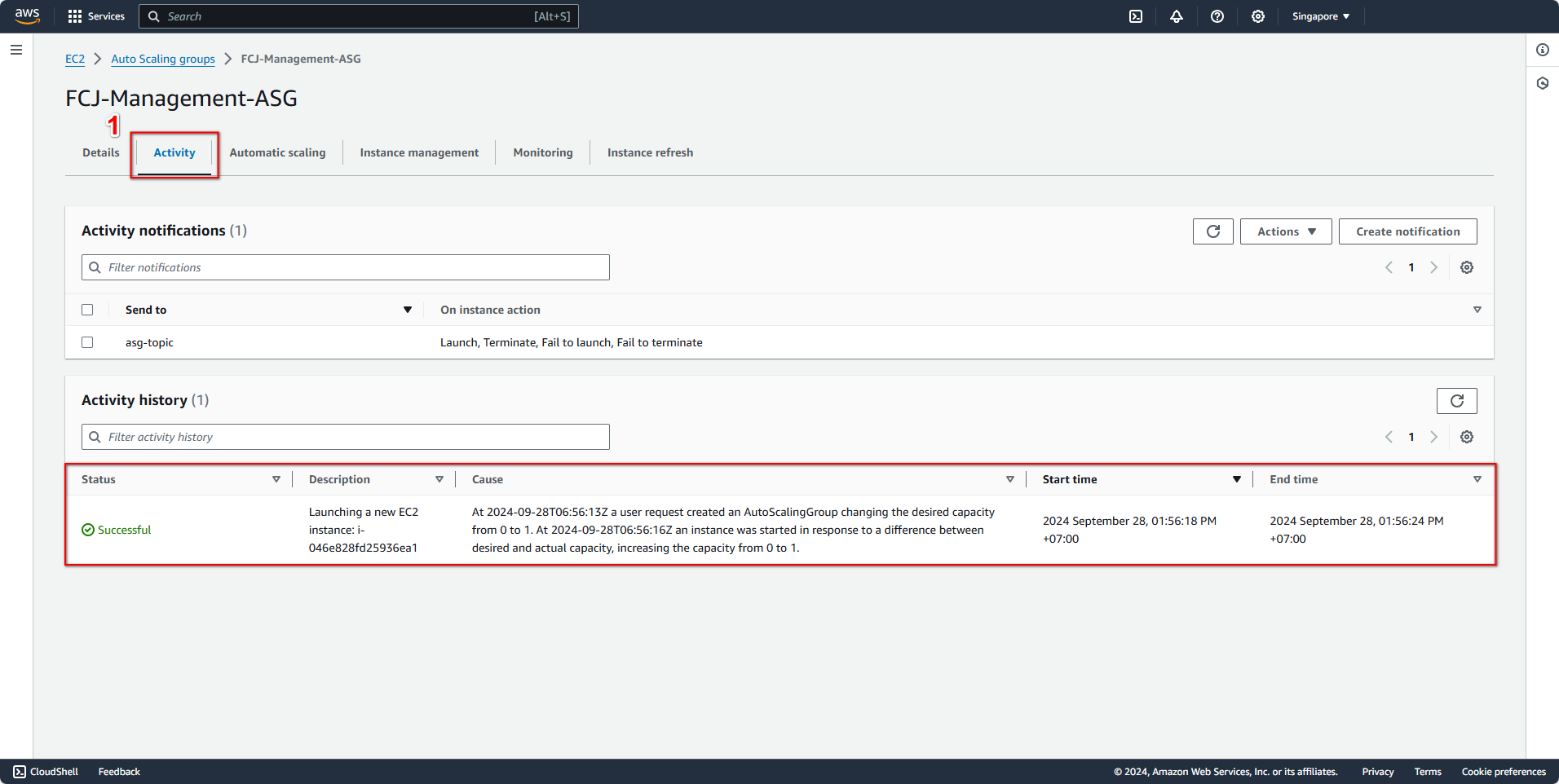The width and height of the screenshot is (1559, 784).
Task: Open Activity notifications table preferences gear
Action: [x=1467, y=267]
